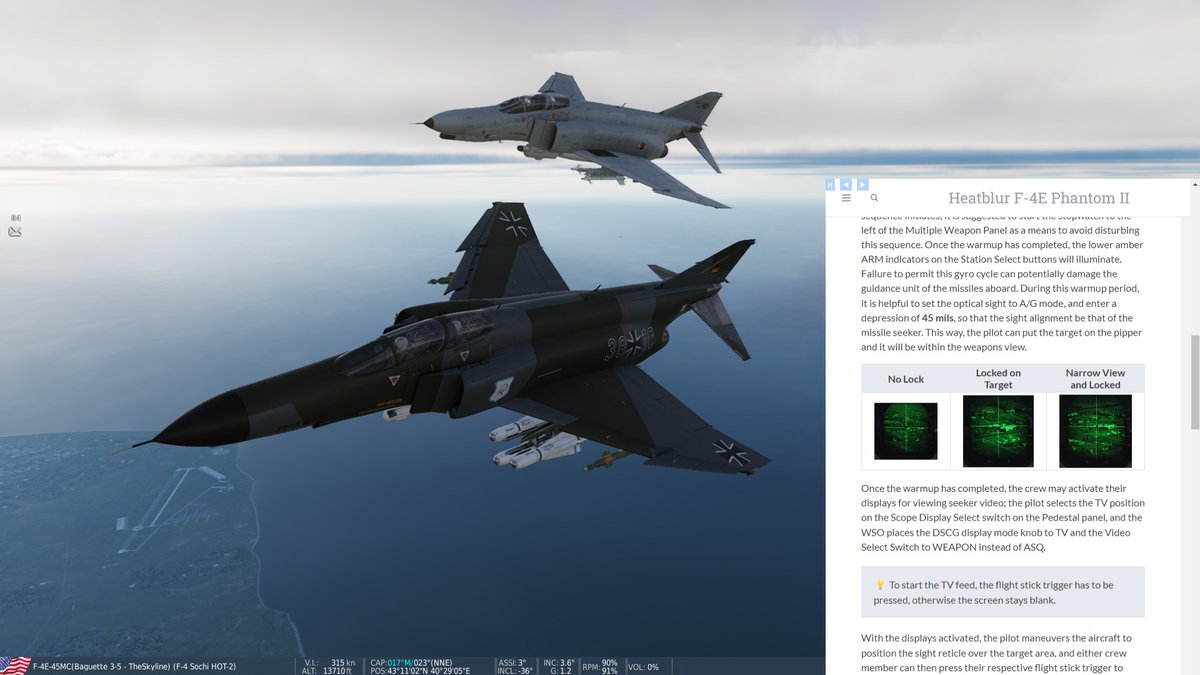
Task: Click the US flag in status bar
Action: pos(15,666)
